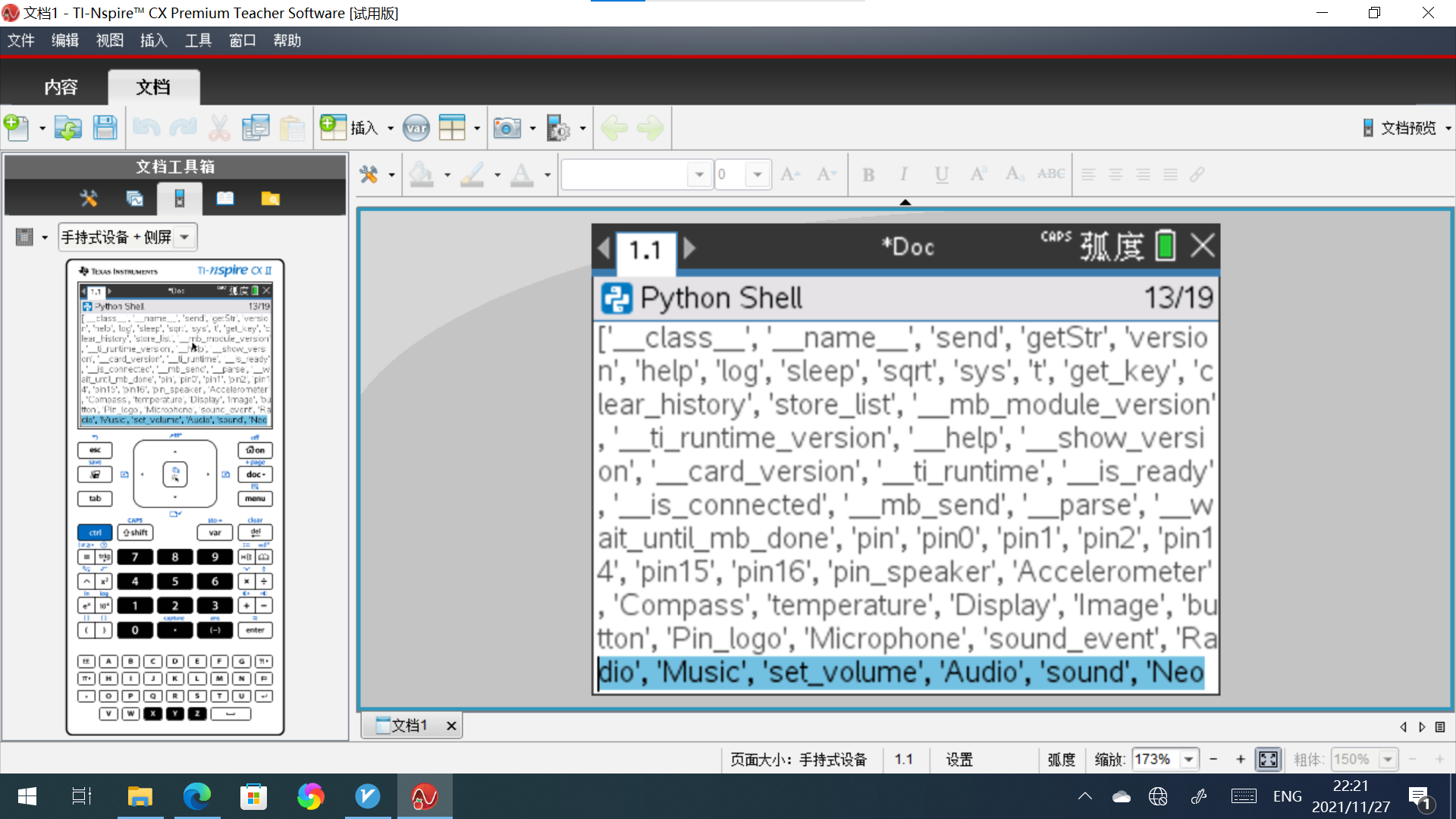Click the fit-to-window zoom icon
The image size is (1456, 819).
click(1268, 759)
